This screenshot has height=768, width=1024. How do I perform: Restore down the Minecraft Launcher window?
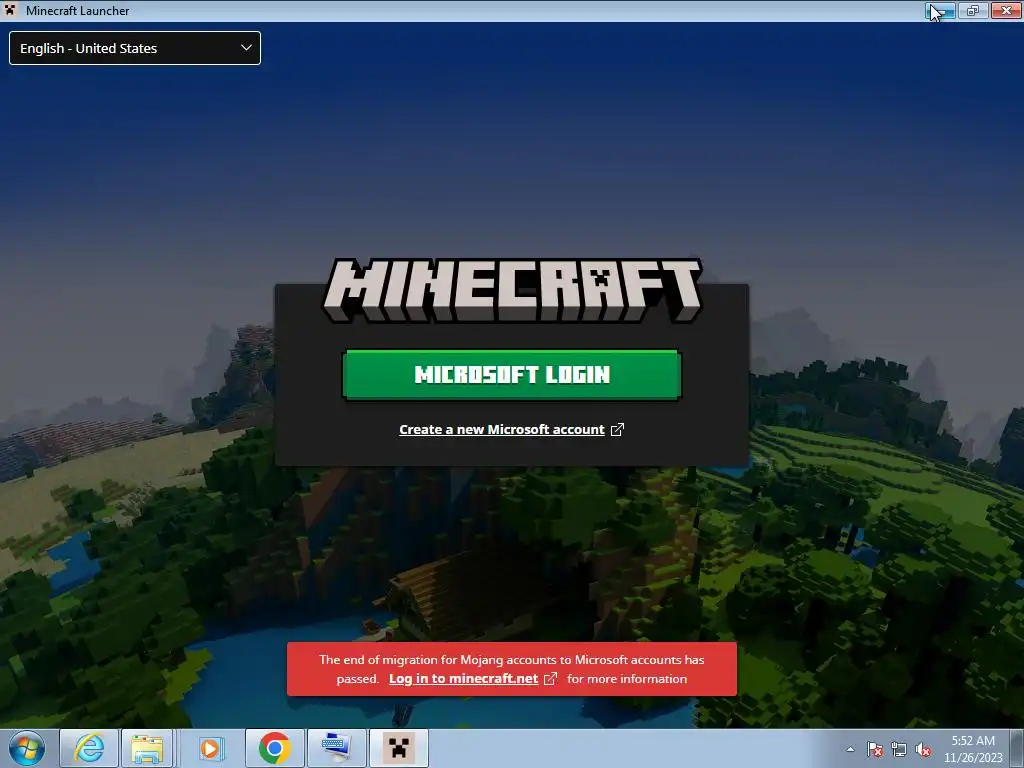(973, 10)
